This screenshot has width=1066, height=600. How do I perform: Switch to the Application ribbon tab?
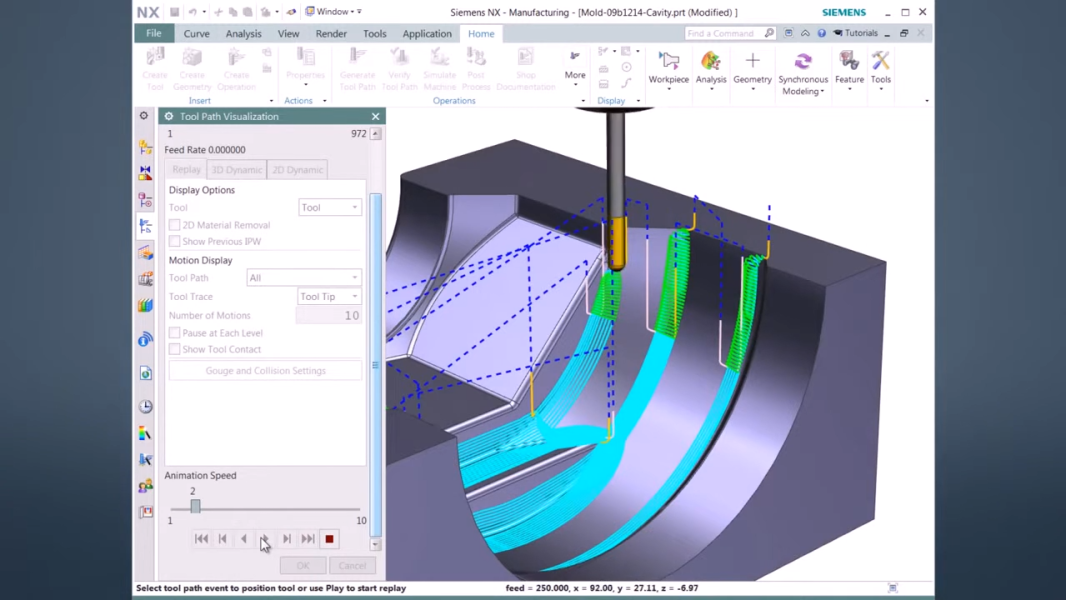[x=427, y=33]
